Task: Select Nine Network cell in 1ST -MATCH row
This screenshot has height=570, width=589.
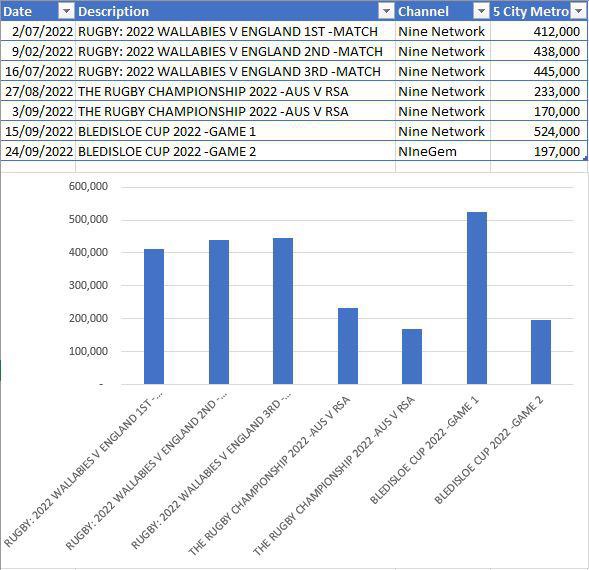Action: point(443,31)
